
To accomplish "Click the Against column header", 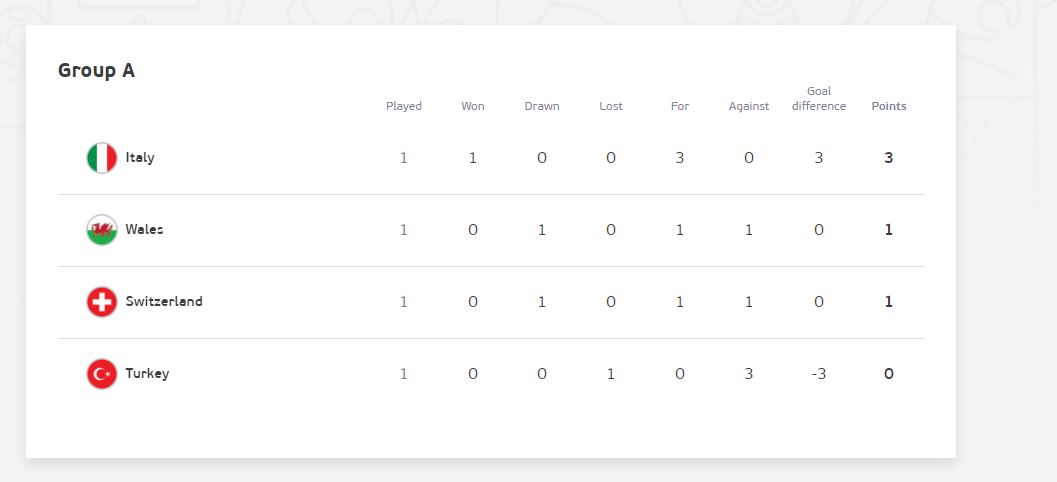I will click(x=749, y=106).
